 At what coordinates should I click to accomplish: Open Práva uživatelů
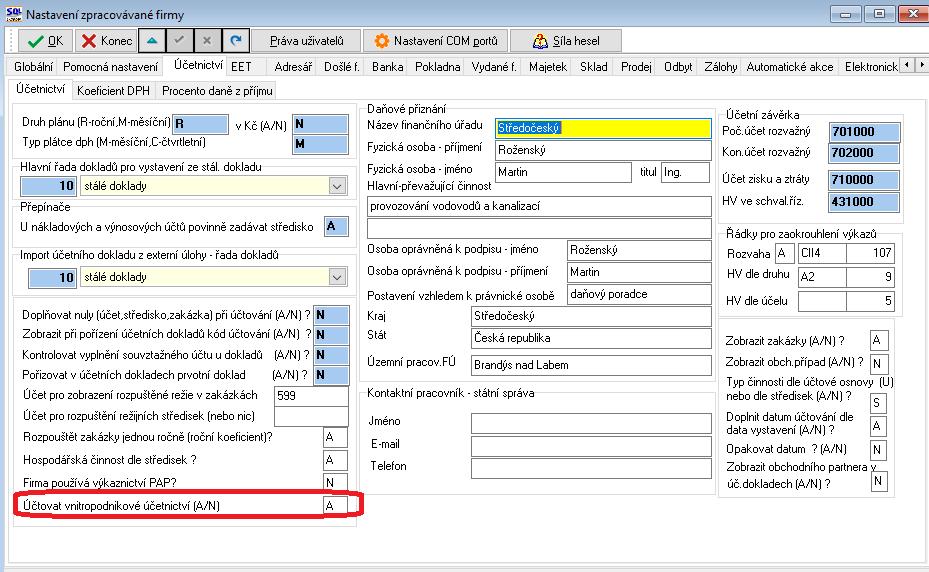(306, 41)
